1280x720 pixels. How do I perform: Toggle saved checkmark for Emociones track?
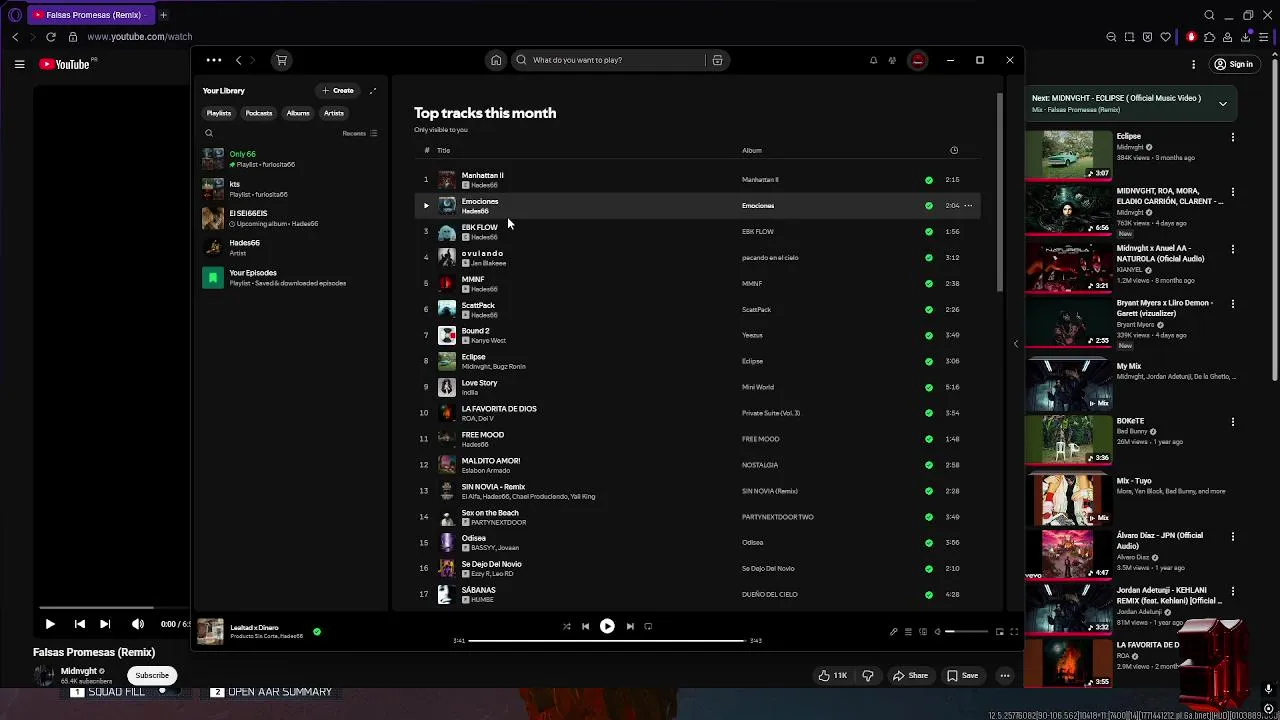point(929,206)
